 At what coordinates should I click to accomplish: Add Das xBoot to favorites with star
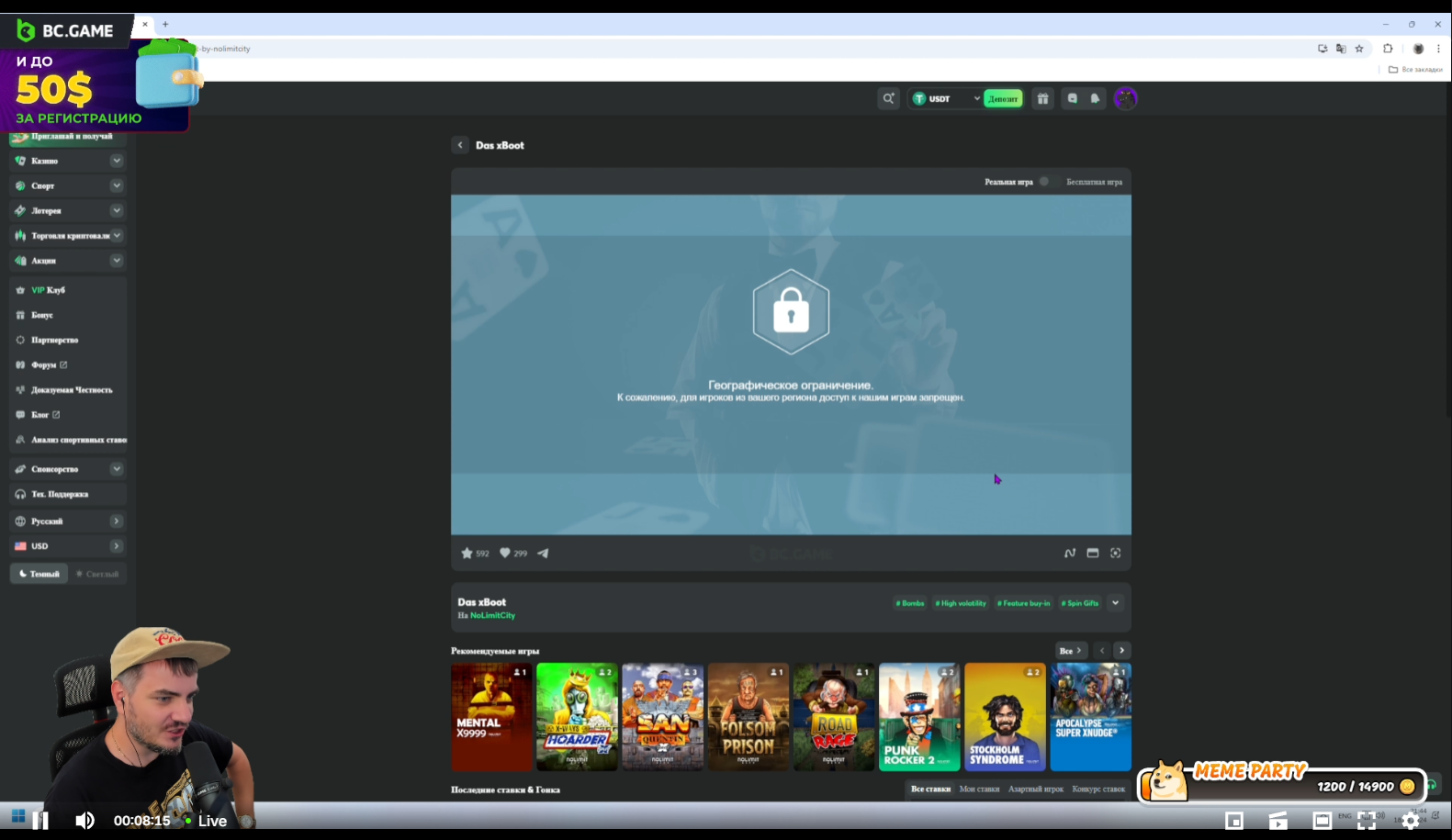(467, 553)
